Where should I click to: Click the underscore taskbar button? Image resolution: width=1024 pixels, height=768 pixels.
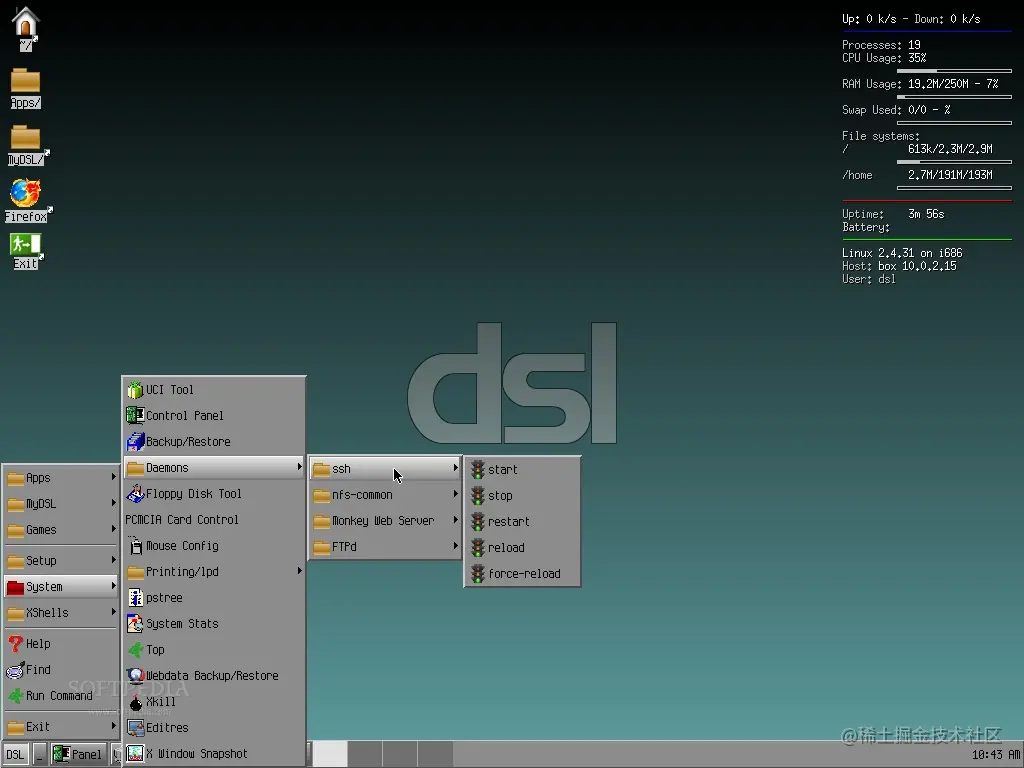(x=39, y=754)
